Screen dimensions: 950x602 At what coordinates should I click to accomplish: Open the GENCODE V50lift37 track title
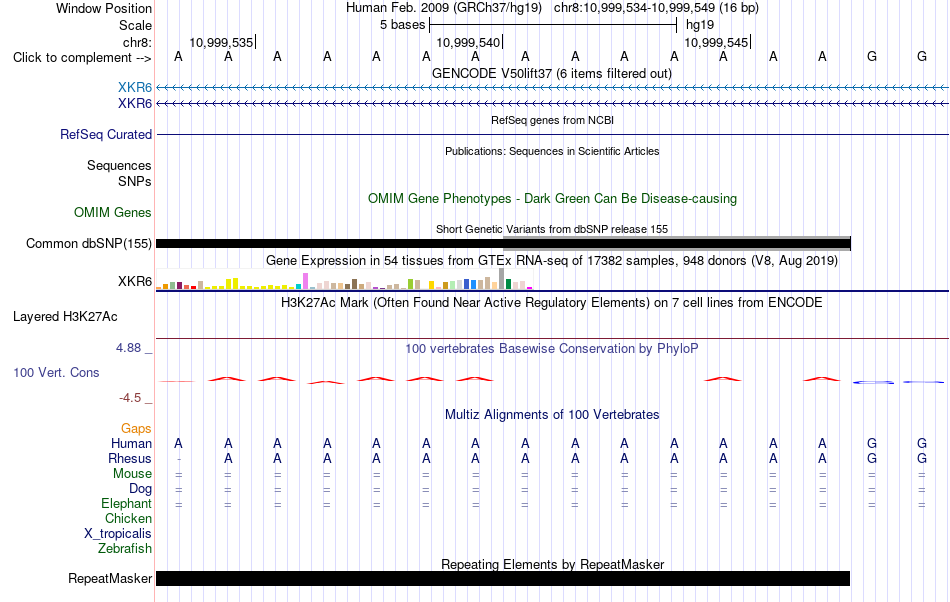tap(551, 74)
